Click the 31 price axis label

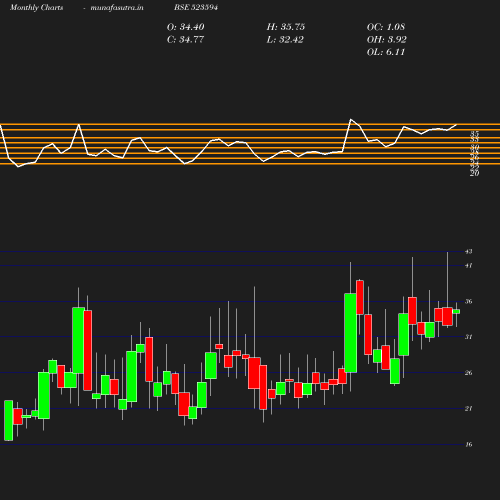(469, 337)
